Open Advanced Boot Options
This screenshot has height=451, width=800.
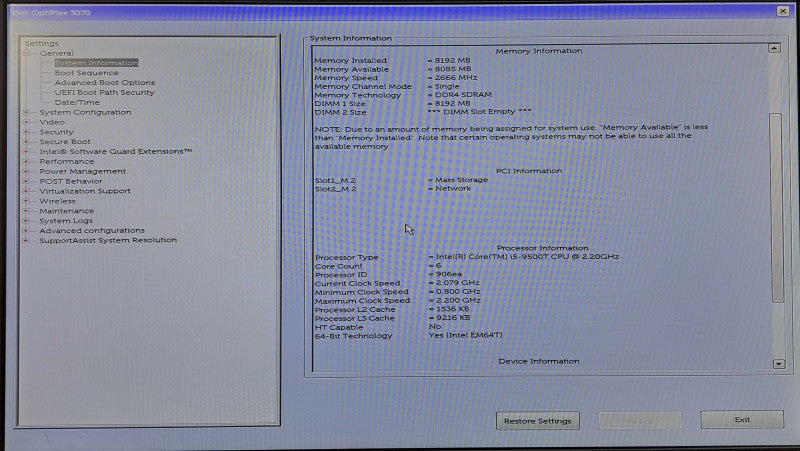105,82
